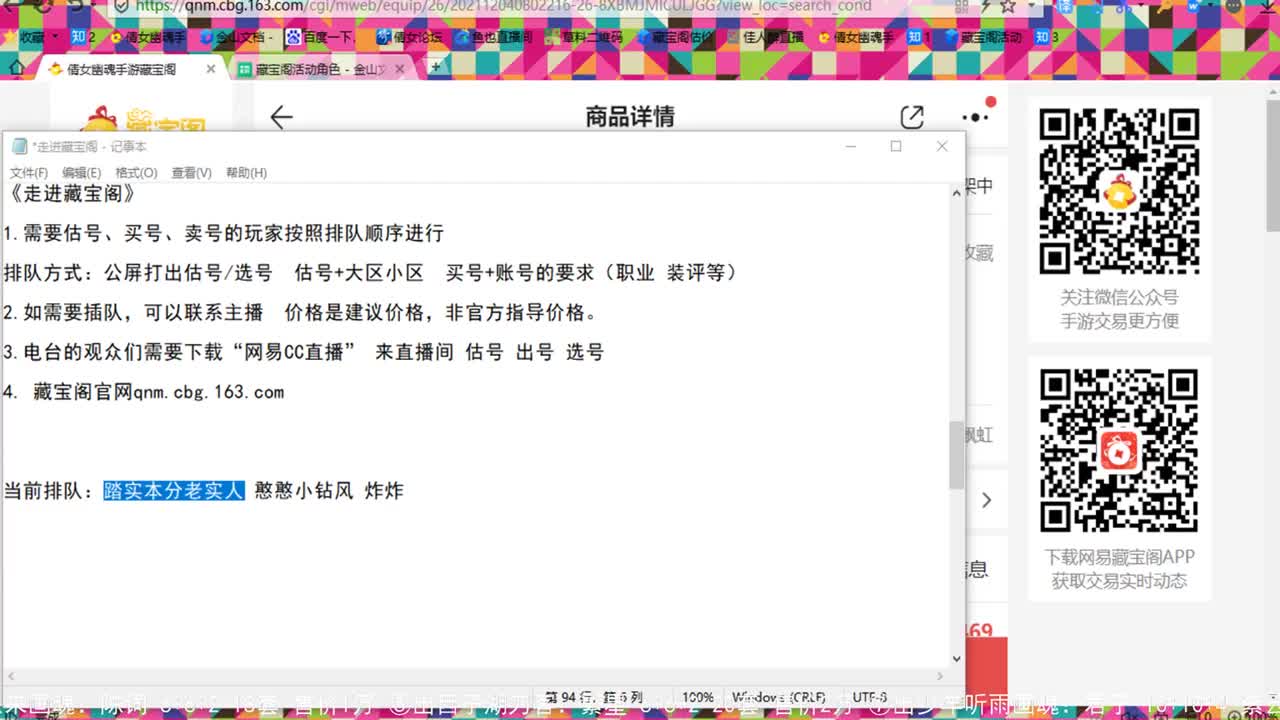
Task: Click the right chevron on the product page
Action: pos(986,500)
